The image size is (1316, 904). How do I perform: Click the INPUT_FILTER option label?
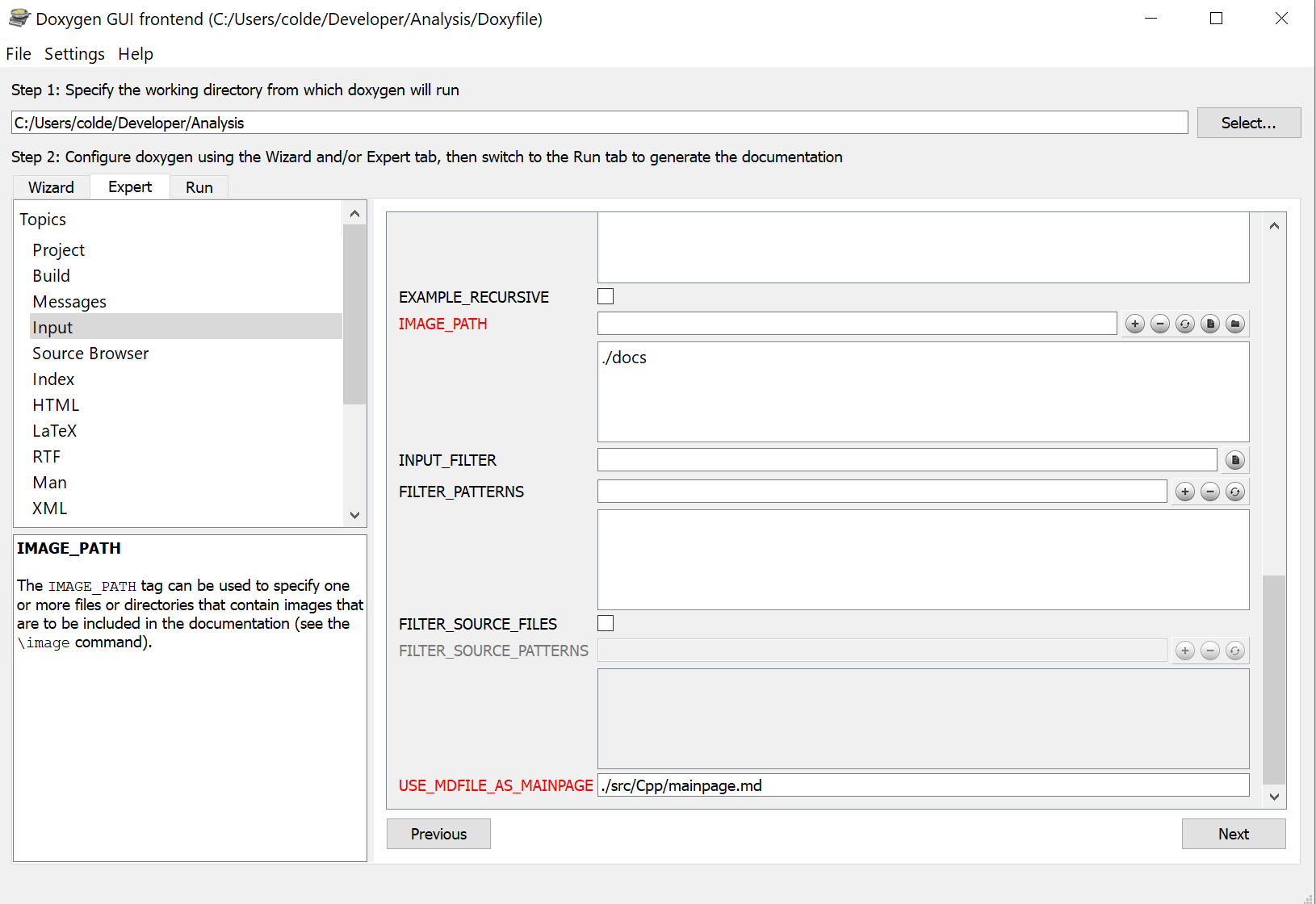(x=447, y=460)
